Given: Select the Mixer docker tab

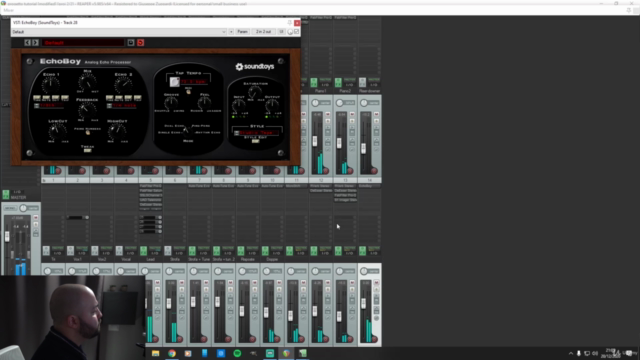Looking at the screenshot, I should click(x=9, y=10).
